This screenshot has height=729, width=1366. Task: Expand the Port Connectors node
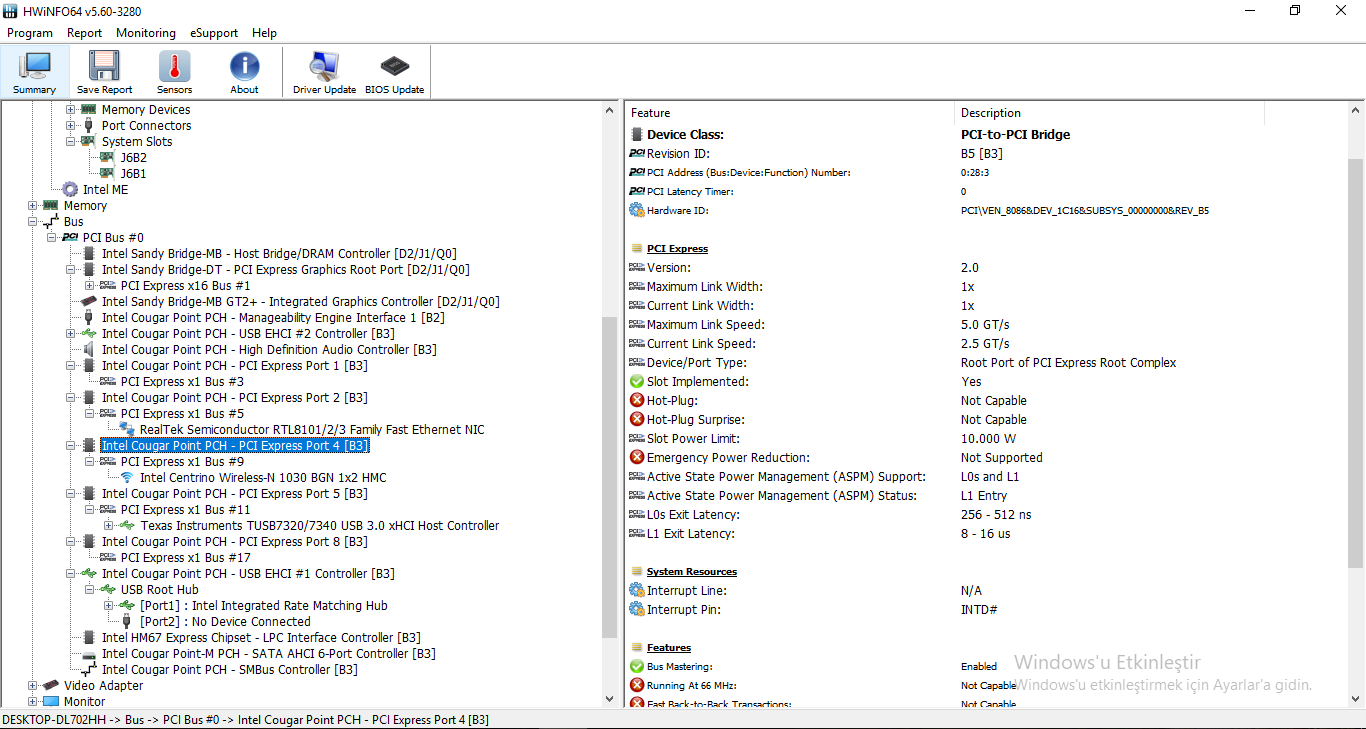pos(71,125)
